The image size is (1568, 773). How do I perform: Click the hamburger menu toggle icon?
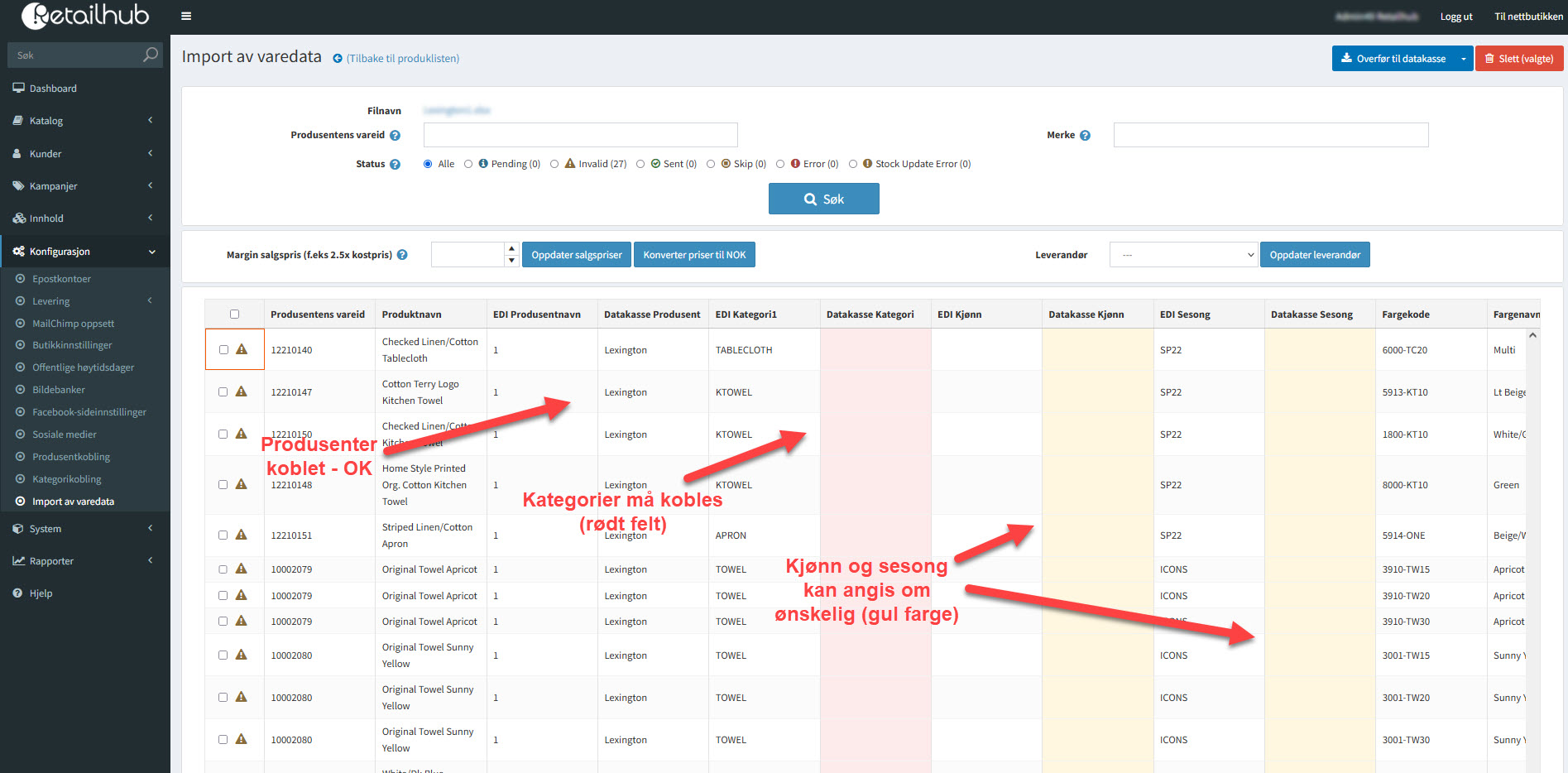pyautogui.click(x=186, y=16)
